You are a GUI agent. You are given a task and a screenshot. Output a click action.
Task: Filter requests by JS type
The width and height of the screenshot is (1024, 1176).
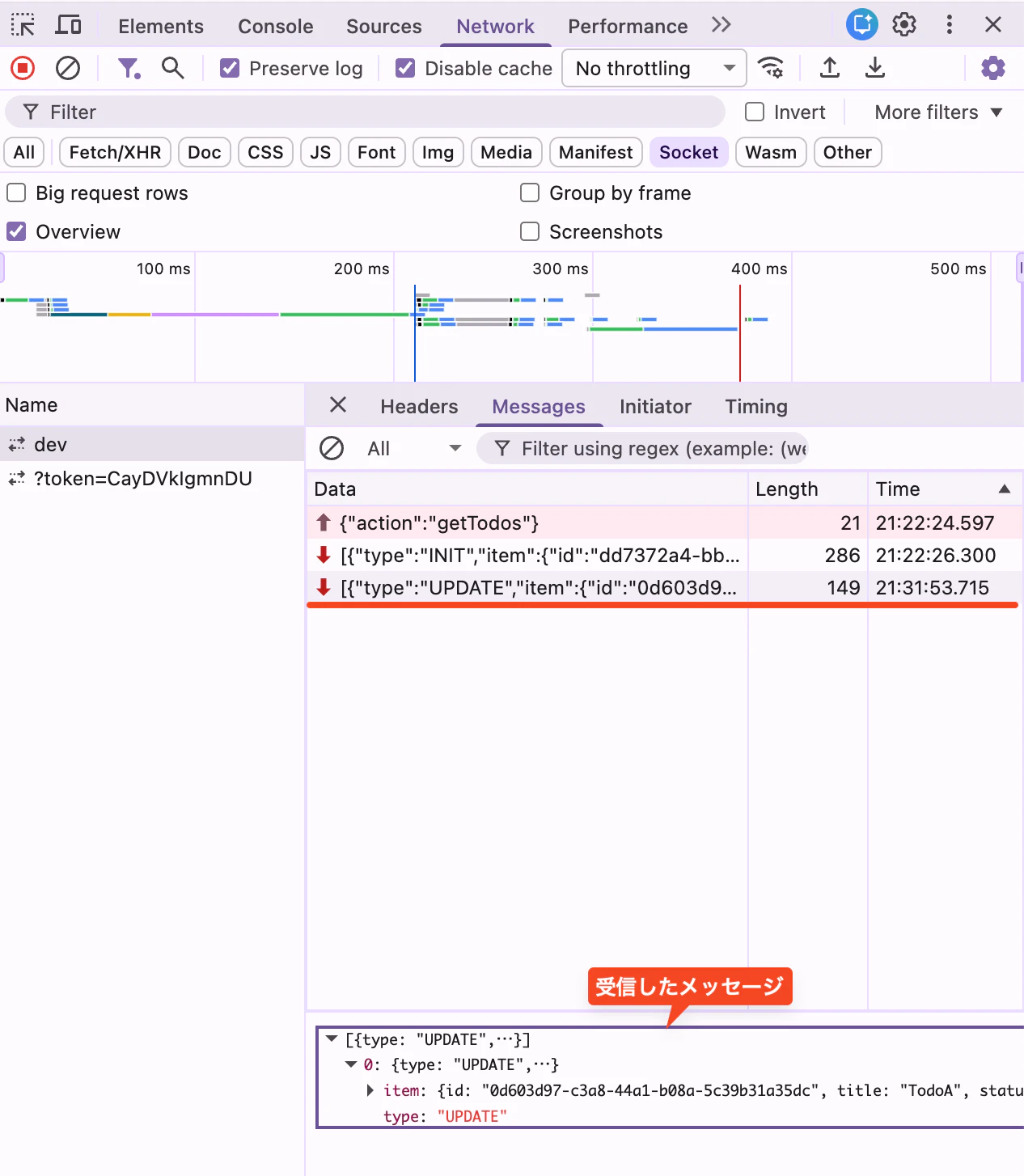320,152
